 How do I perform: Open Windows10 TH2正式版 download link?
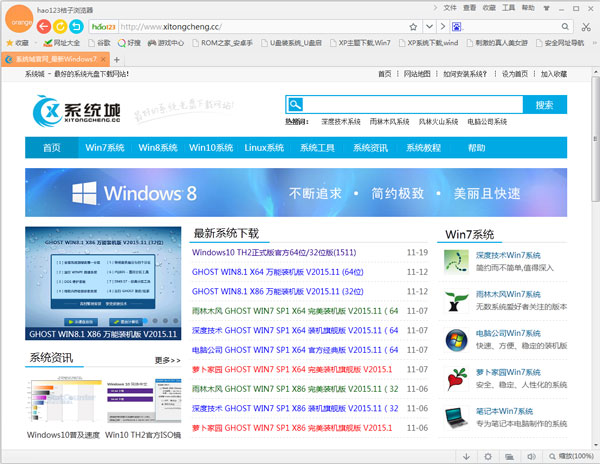pos(274,252)
